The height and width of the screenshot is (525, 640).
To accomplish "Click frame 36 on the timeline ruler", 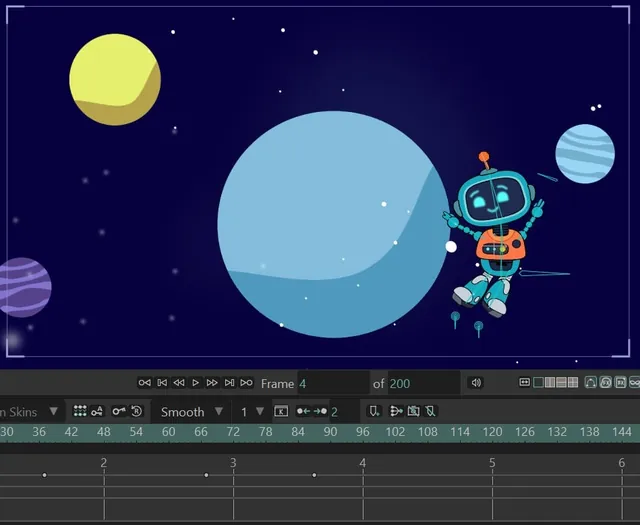I will [x=39, y=432].
